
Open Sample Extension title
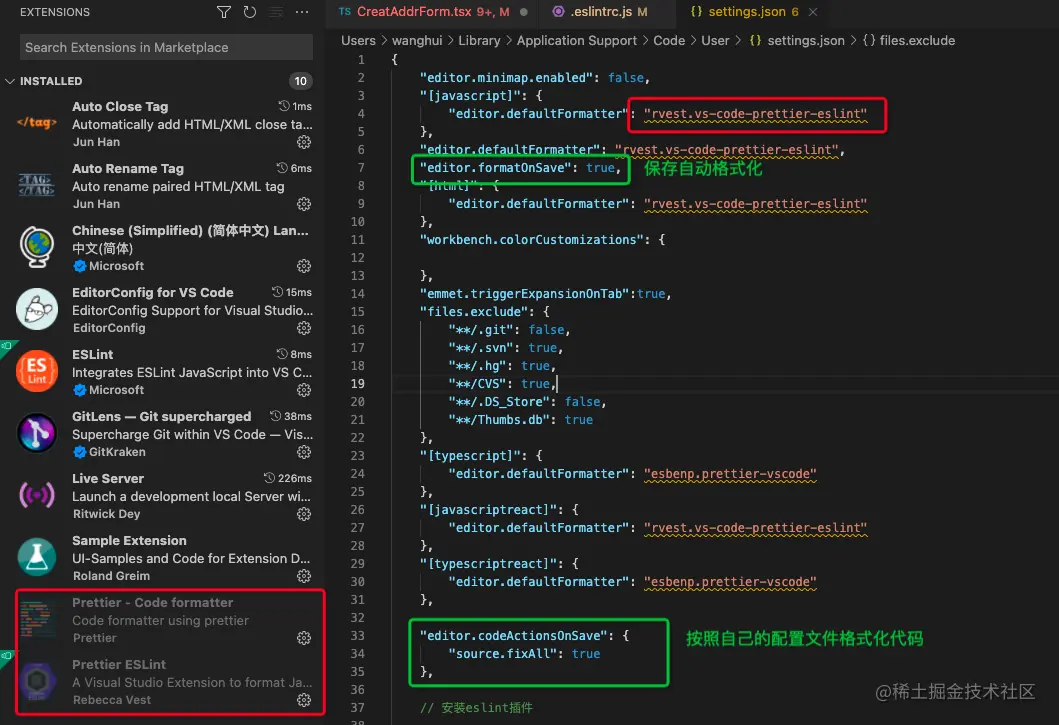point(129,541)
